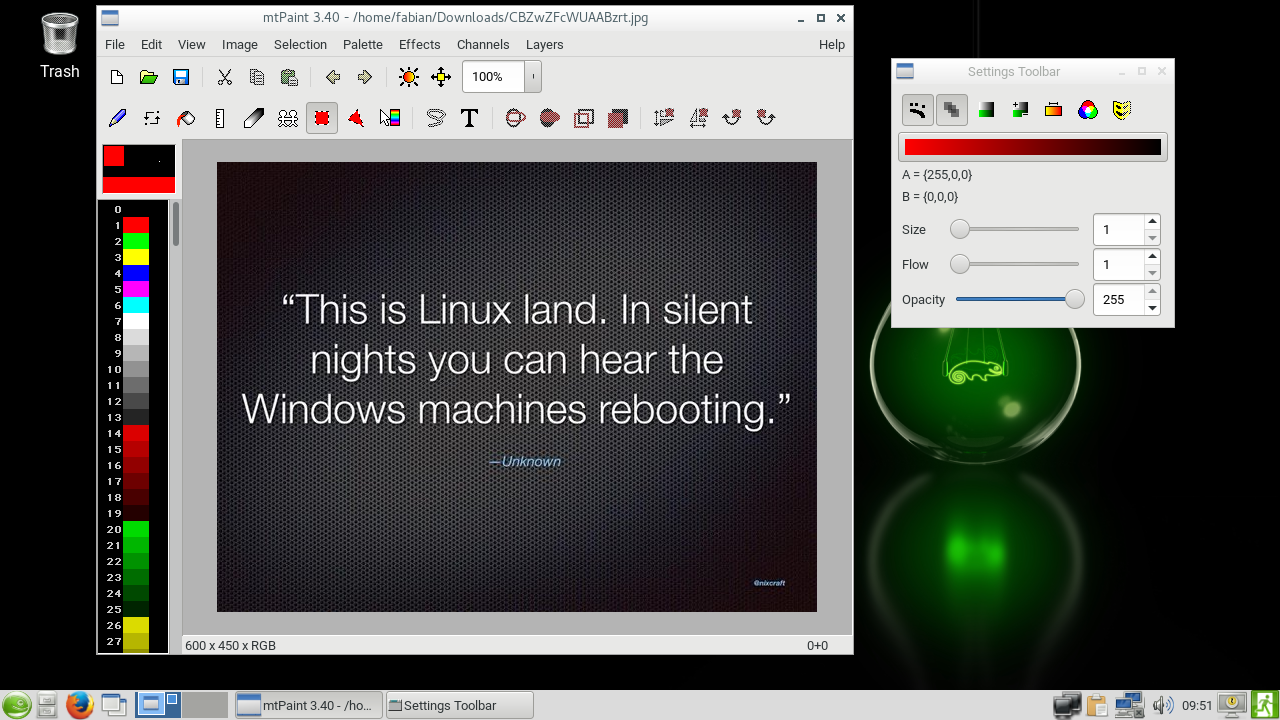Switch to Settings Toolbar taskbar button
The image size is (1280, 720).
(x=459, y=705)
